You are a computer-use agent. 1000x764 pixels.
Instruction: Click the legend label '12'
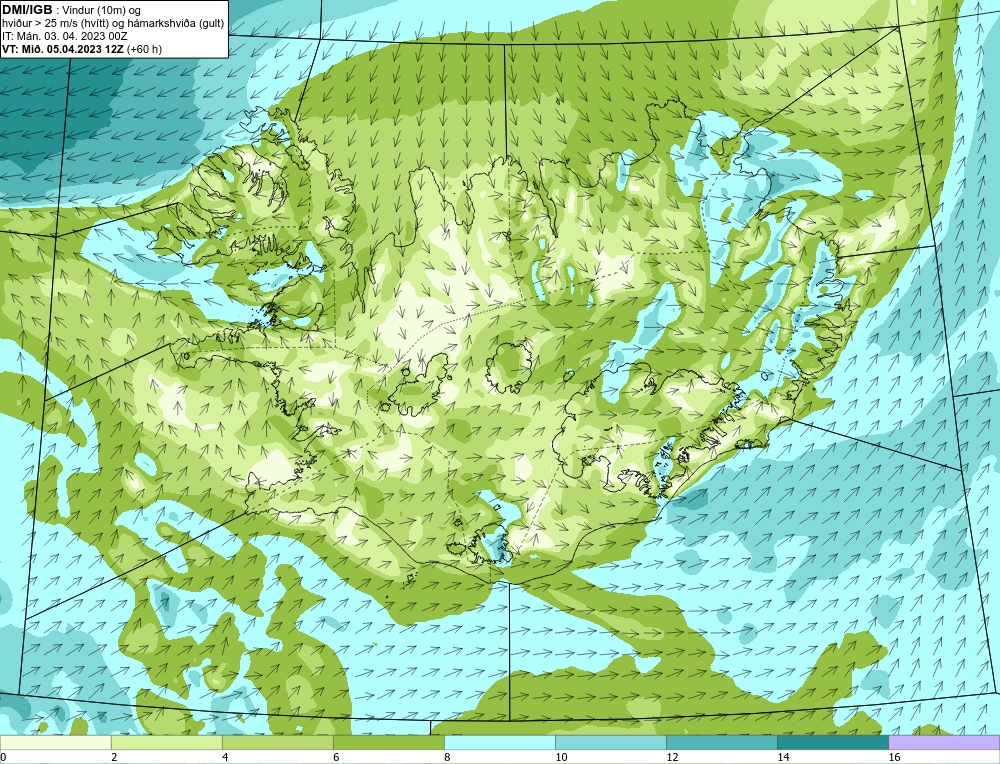(x=672, y=757)
